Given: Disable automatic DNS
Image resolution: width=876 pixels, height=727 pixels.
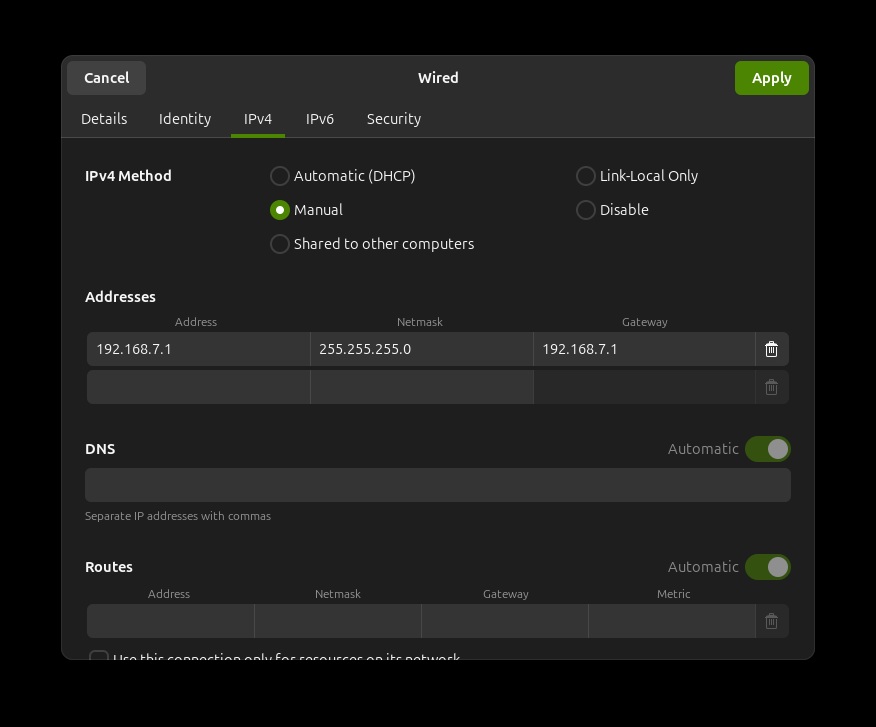Looking at the screenshot, I should click(x=768, y=449).
